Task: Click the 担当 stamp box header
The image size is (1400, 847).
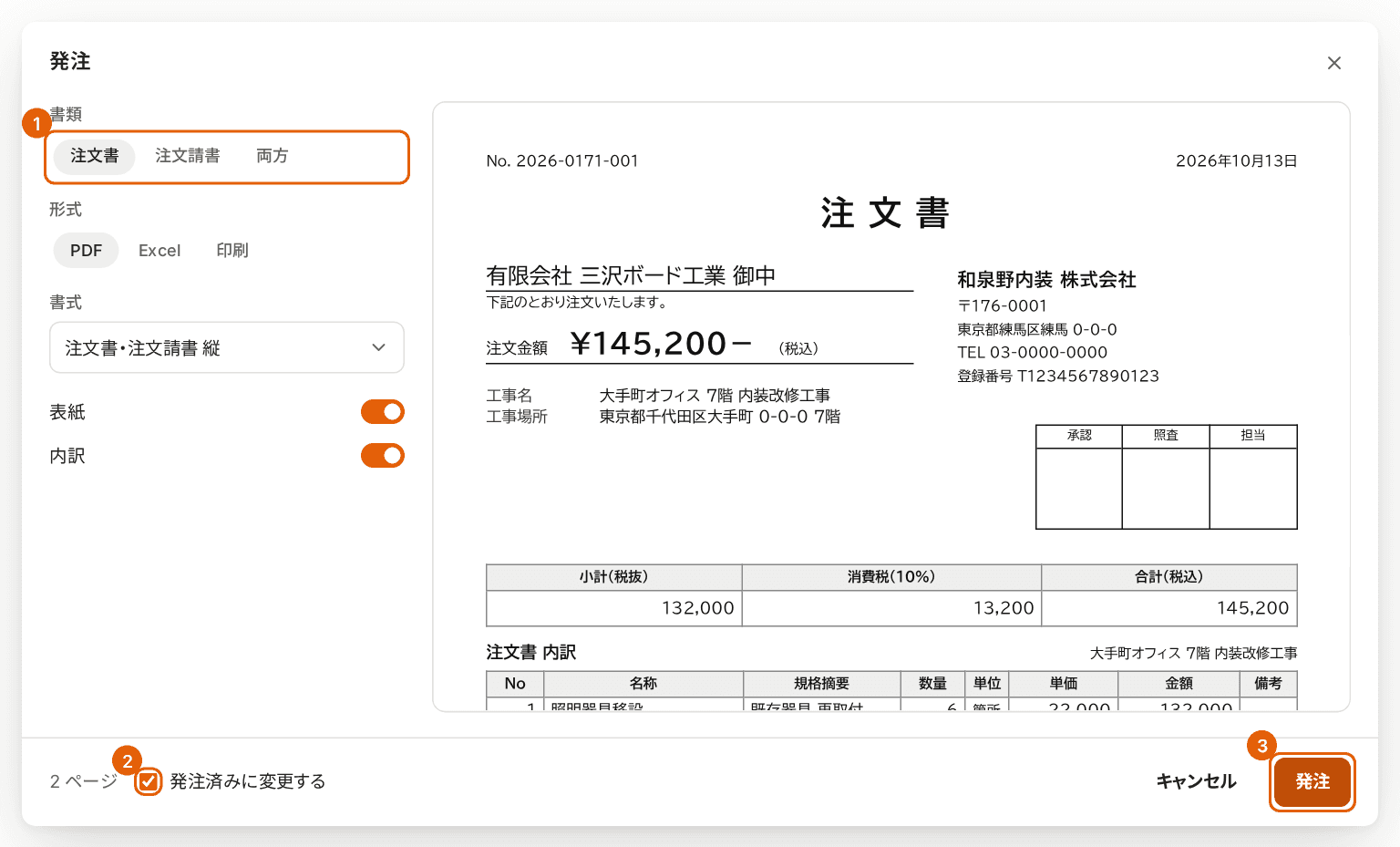Action: pyautogui.click(x=1253, y=436)
